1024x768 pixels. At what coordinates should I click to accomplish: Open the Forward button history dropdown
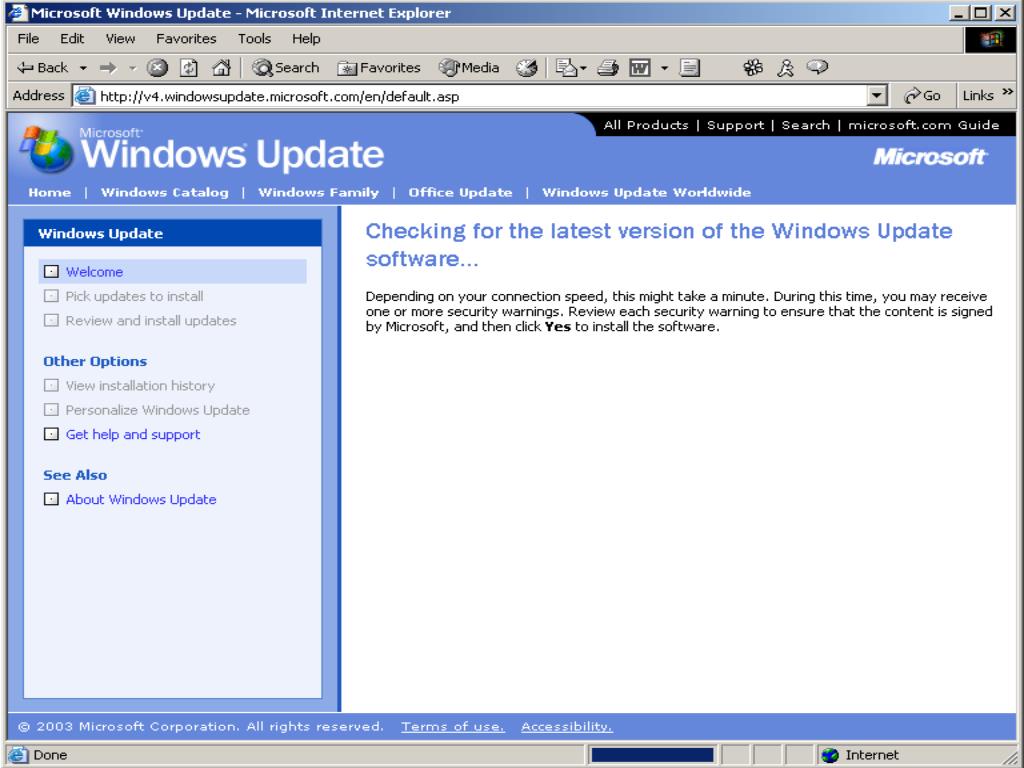point(133,68)
